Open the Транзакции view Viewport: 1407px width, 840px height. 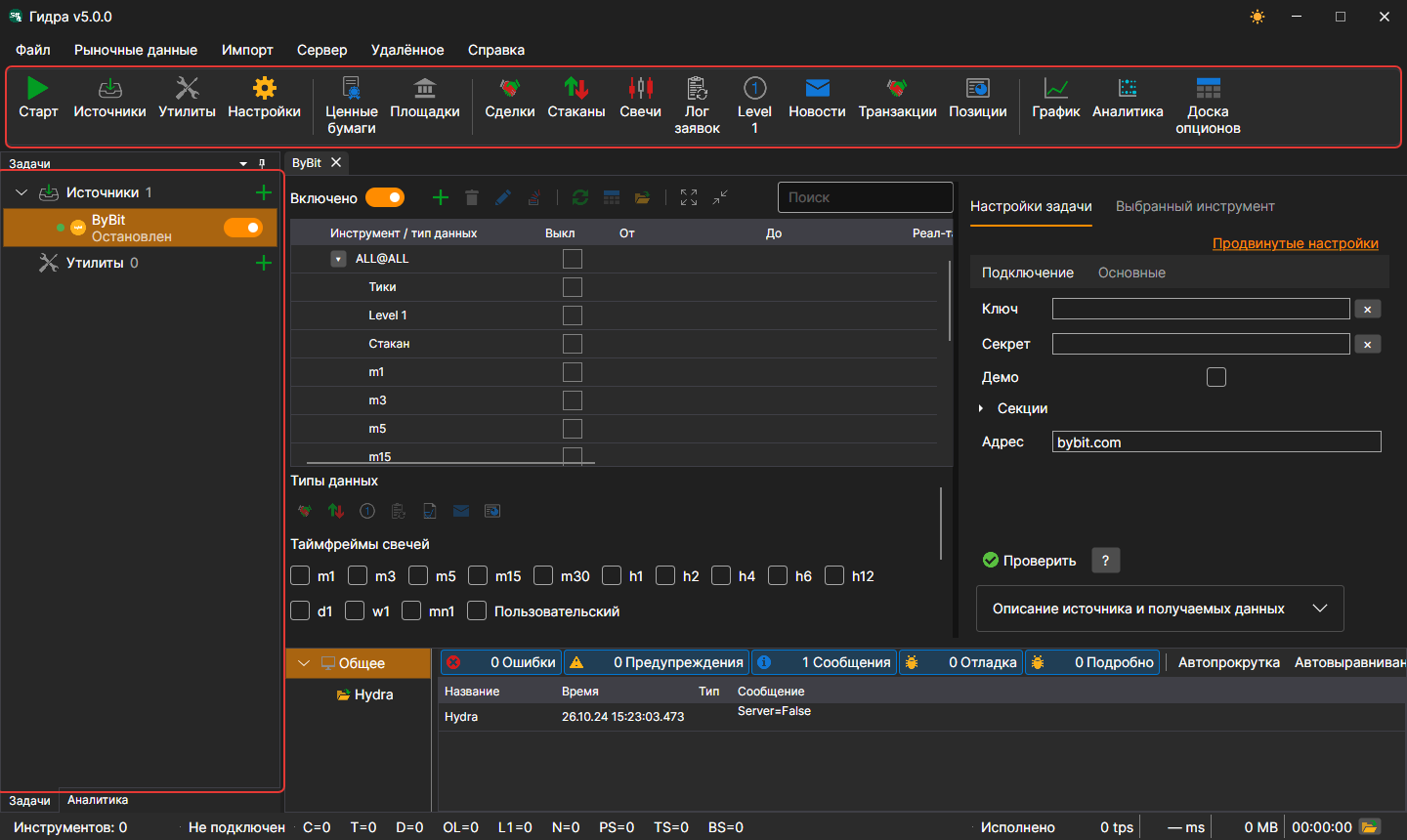pyautogui.click(x=897, y=99)
